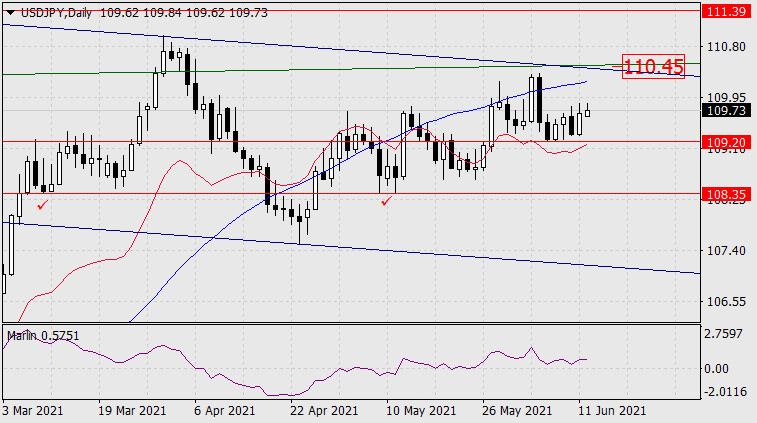Click the 0.00 oscillator scale value

(716, 369)
